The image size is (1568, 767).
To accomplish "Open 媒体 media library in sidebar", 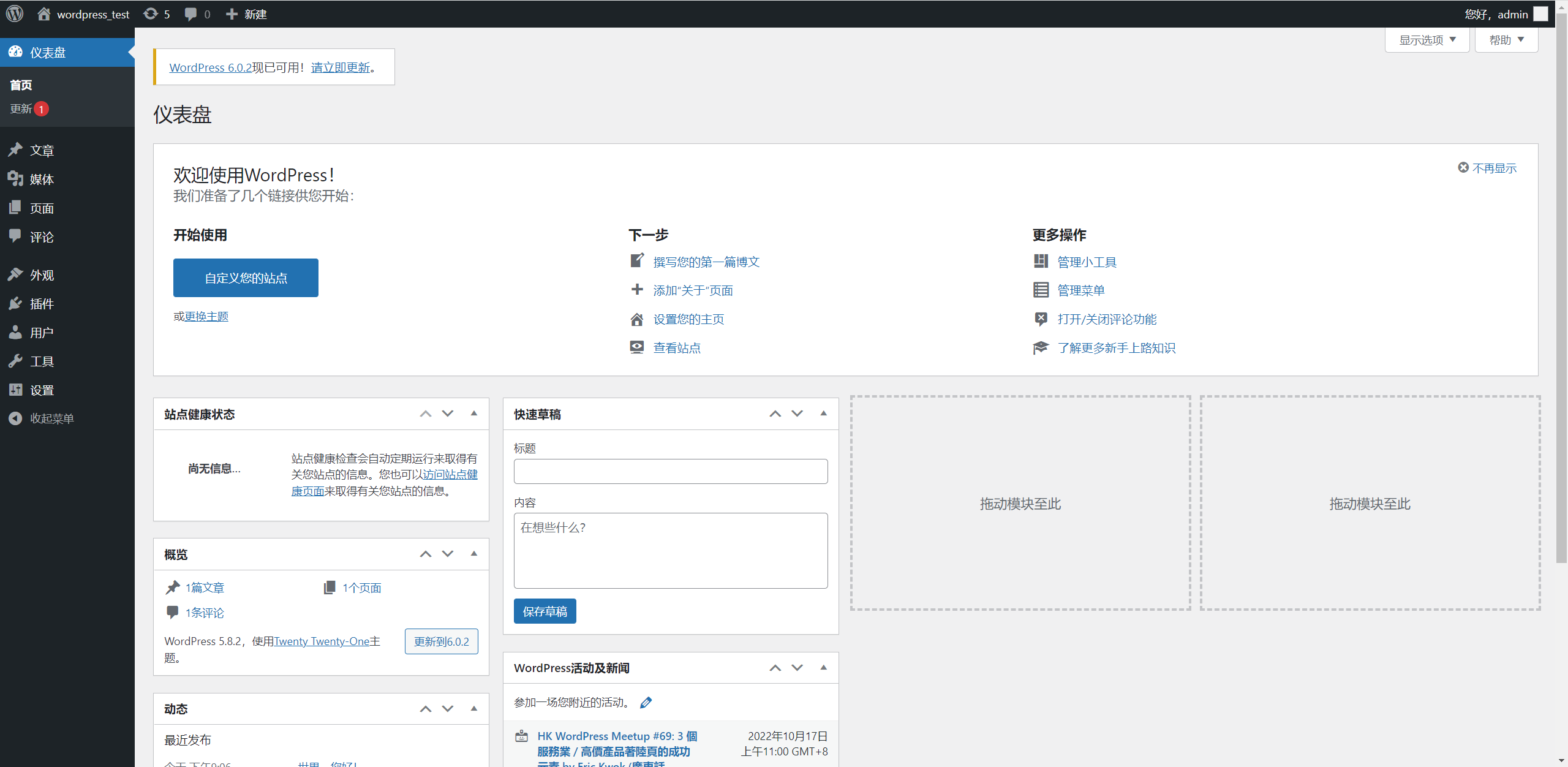I will (42, 179).
